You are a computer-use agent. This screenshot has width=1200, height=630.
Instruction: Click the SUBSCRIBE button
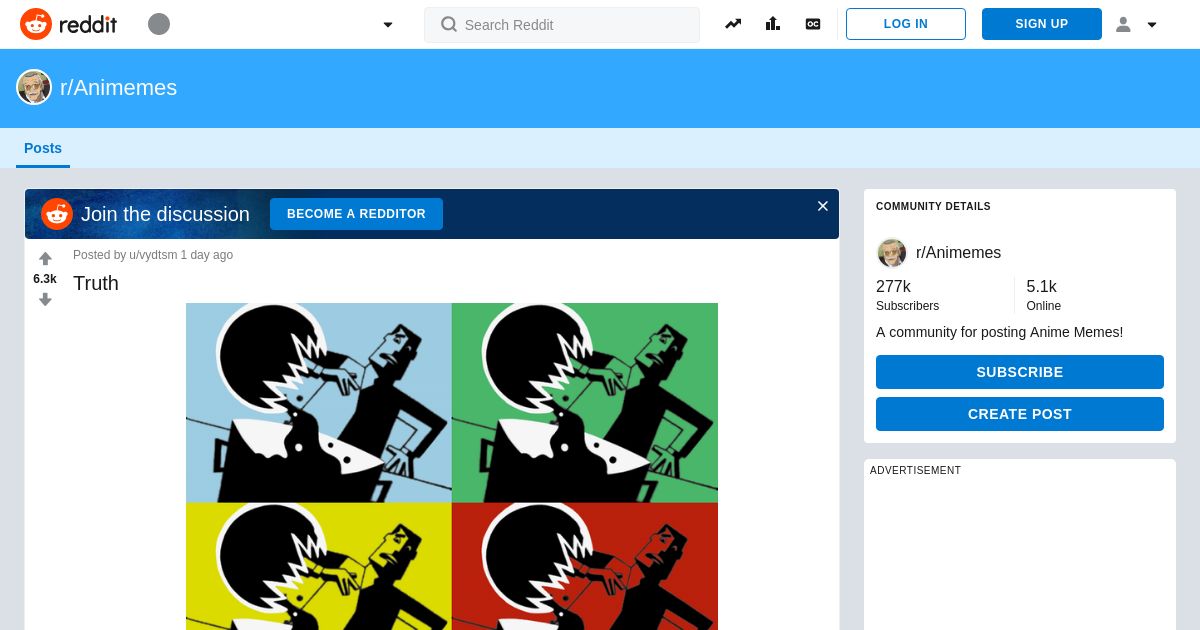1020,372
